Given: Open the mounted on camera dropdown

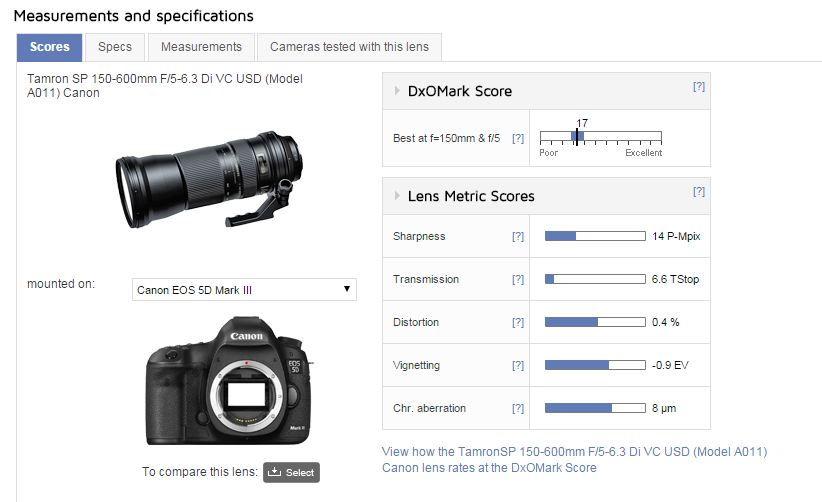Looking at the screenshot, I should (x=244, y=290).
